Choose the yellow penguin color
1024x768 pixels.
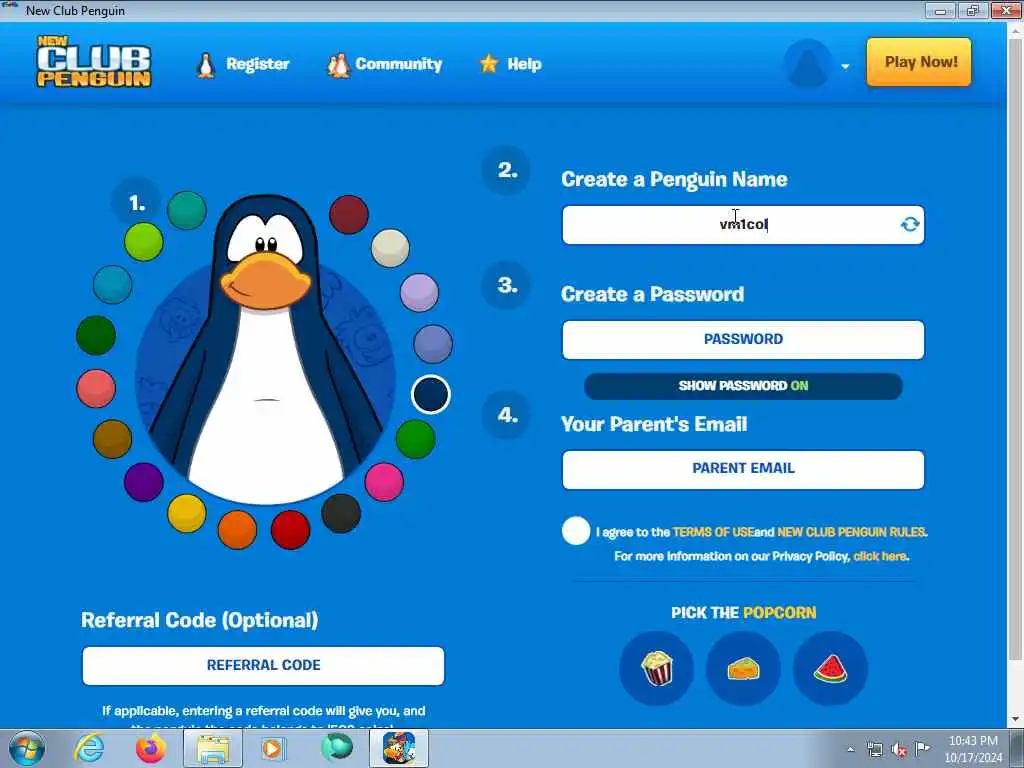point(187,513)
